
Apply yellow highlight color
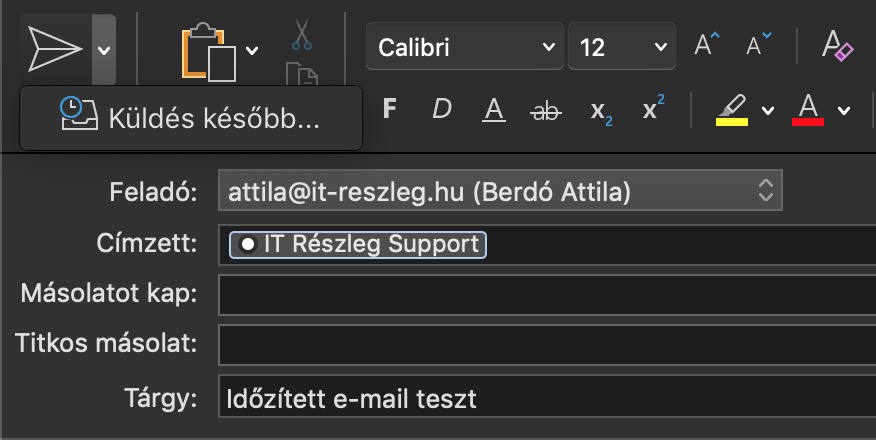point(732,110)
